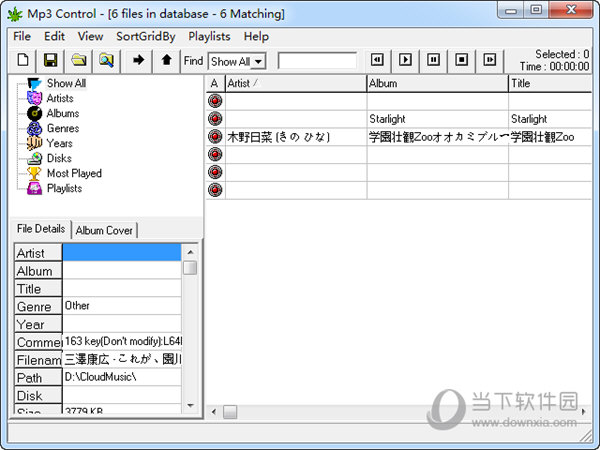Skip to next track button
Screen dimensions: 600x450
pos(490,60)
